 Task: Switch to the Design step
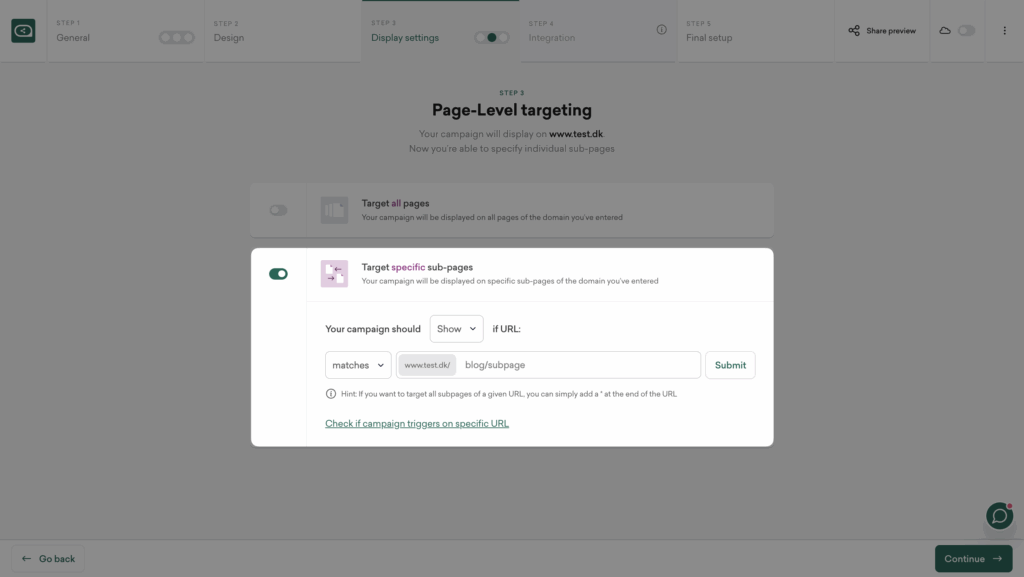(228, 37)
